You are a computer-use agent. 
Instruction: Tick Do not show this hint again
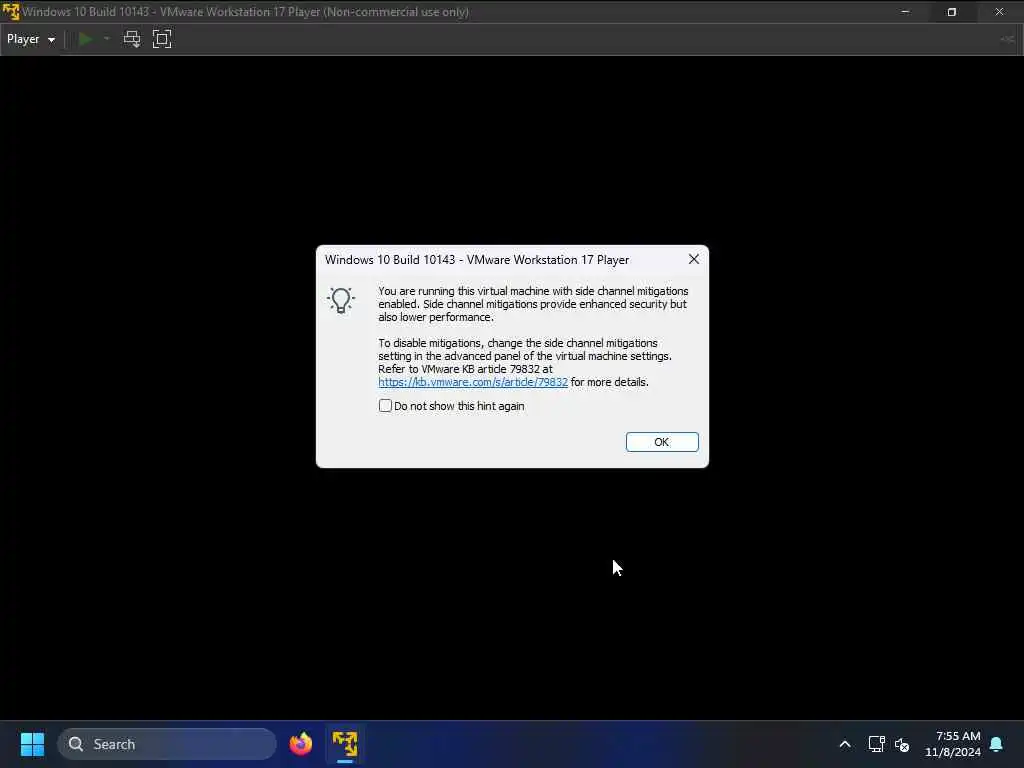(x=385, y=406)
